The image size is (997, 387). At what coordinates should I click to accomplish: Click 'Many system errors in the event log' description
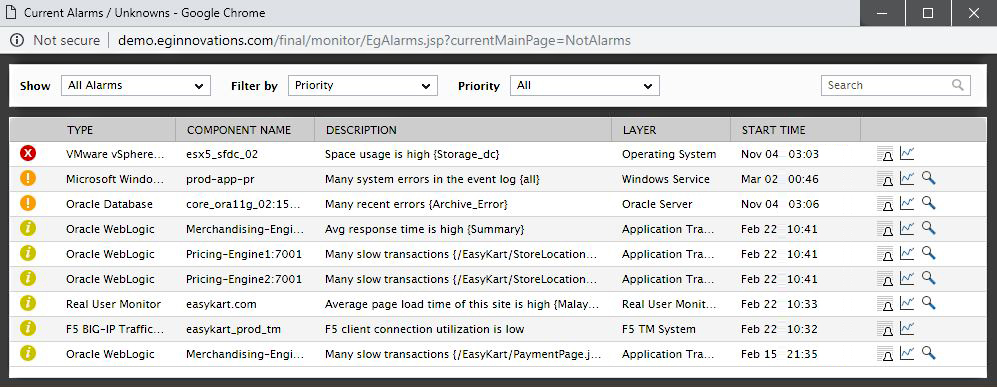[x=432, y=179]
